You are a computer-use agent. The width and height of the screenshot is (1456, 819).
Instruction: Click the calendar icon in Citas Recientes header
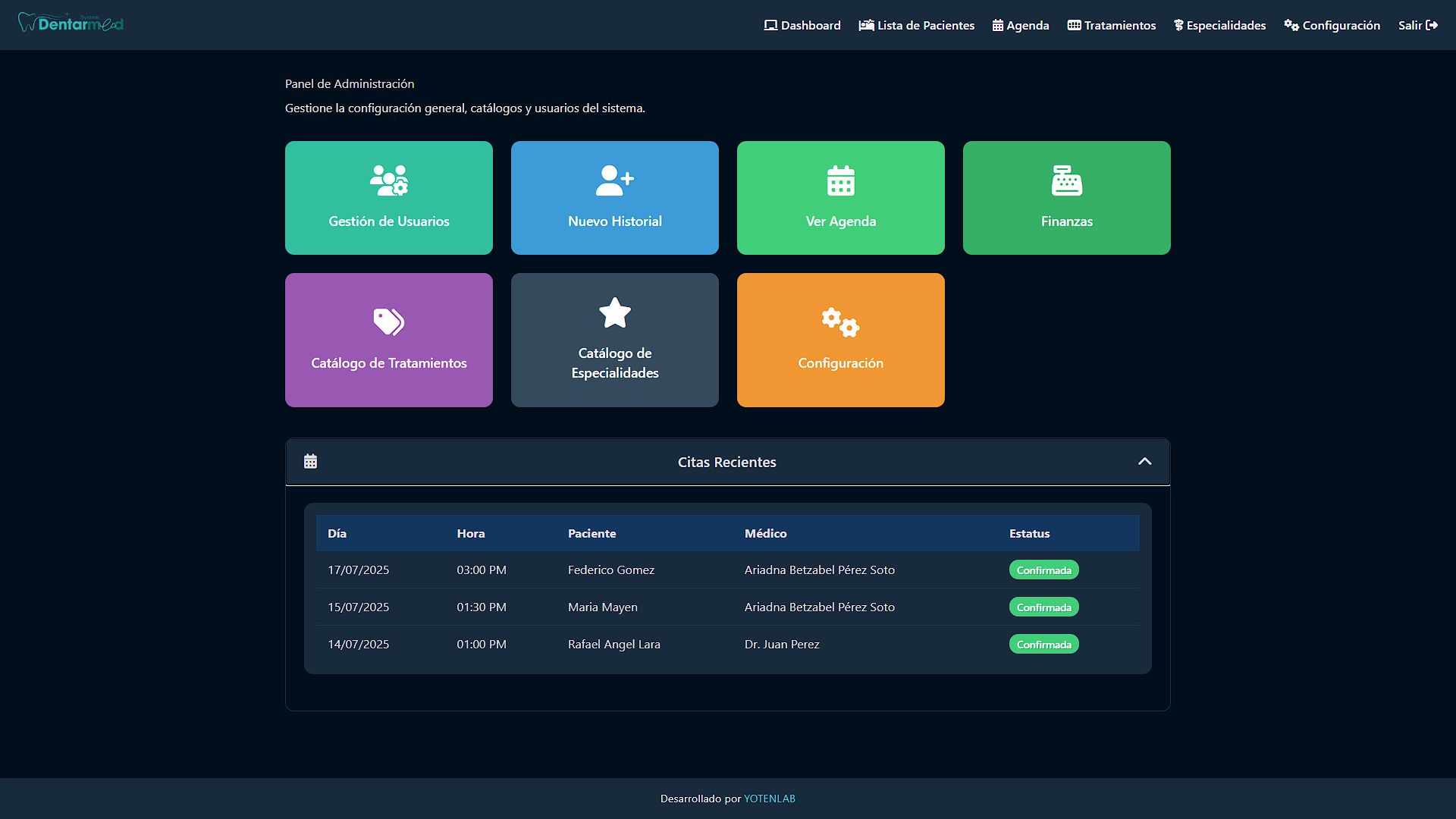[x=310, y=461]
